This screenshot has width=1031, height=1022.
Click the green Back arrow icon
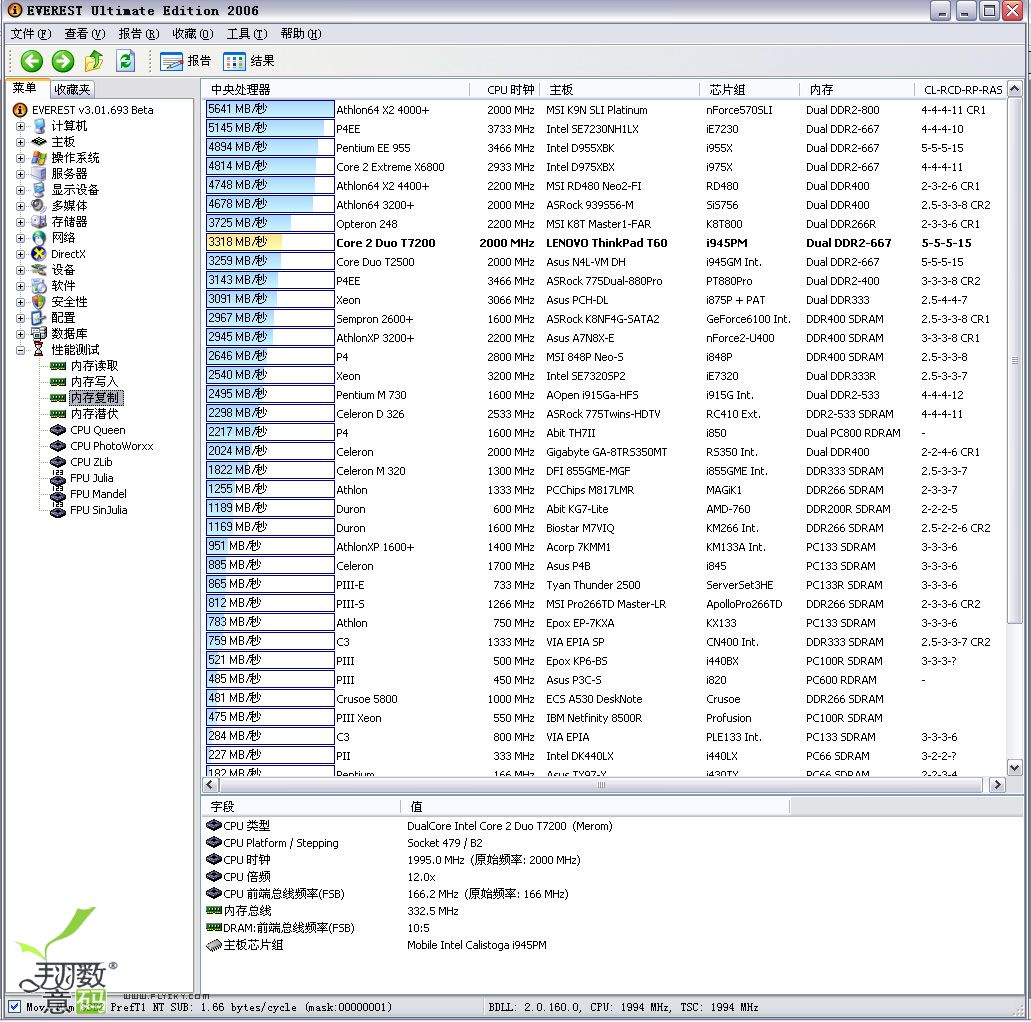click(x=32, y=61)
